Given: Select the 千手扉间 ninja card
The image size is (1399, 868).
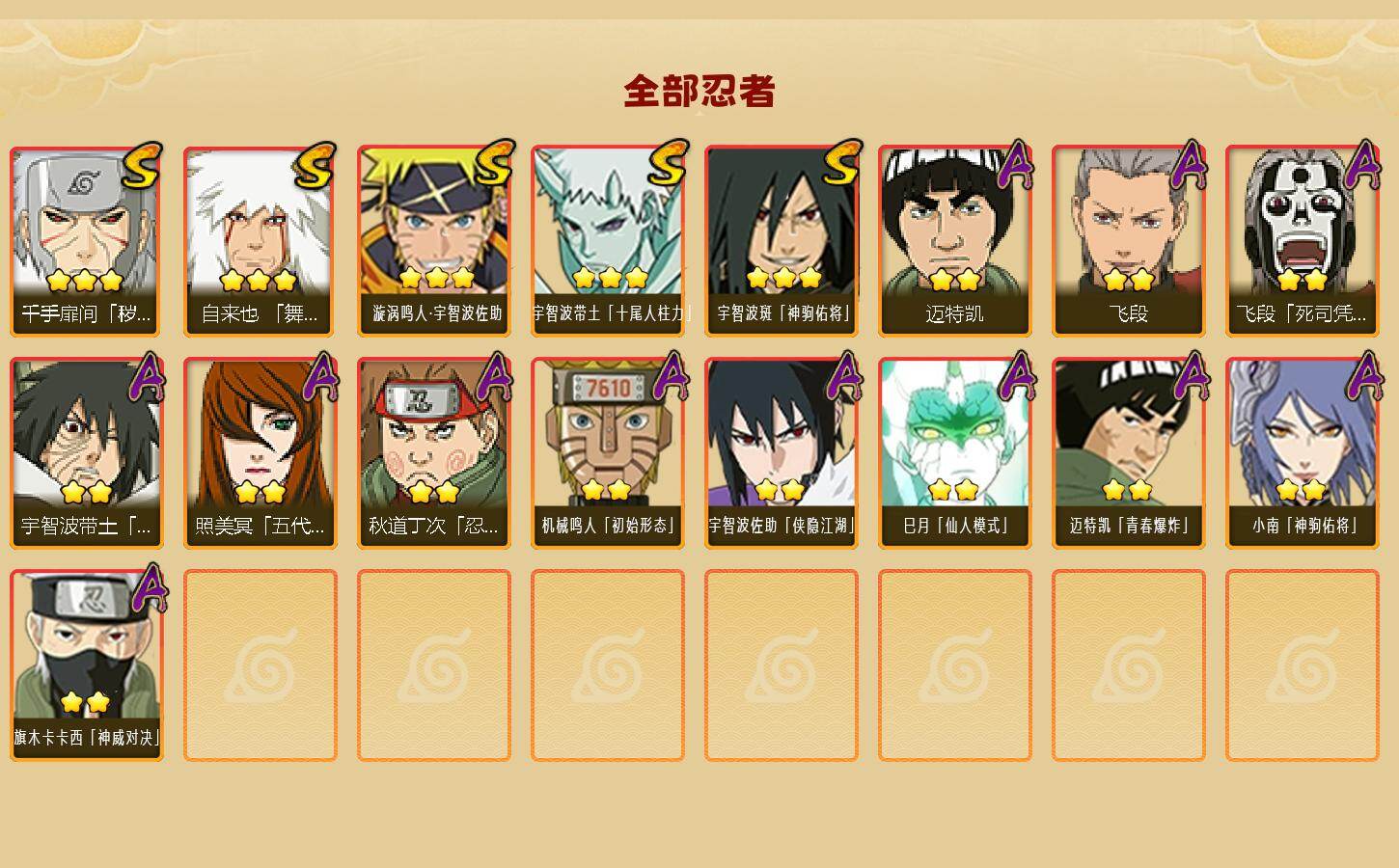Looking at the screenshot, I should pos(87,241).
